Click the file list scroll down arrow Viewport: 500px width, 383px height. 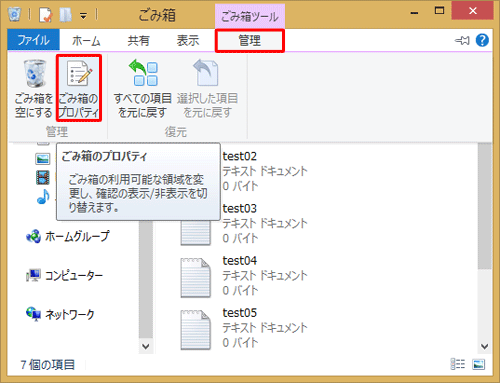coord(485,346)
